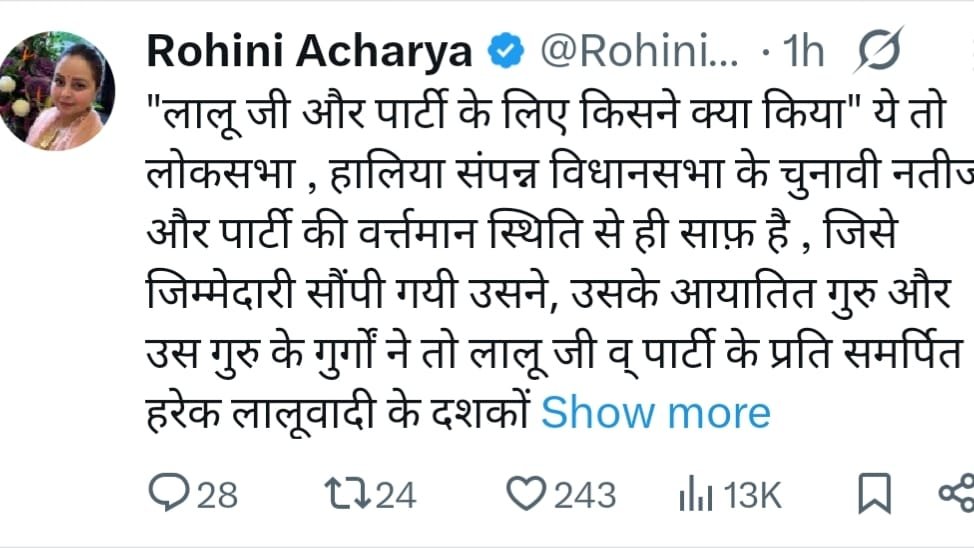Click the Grok slashed-circle icon
974x548 pixels.
click(879, 51)
